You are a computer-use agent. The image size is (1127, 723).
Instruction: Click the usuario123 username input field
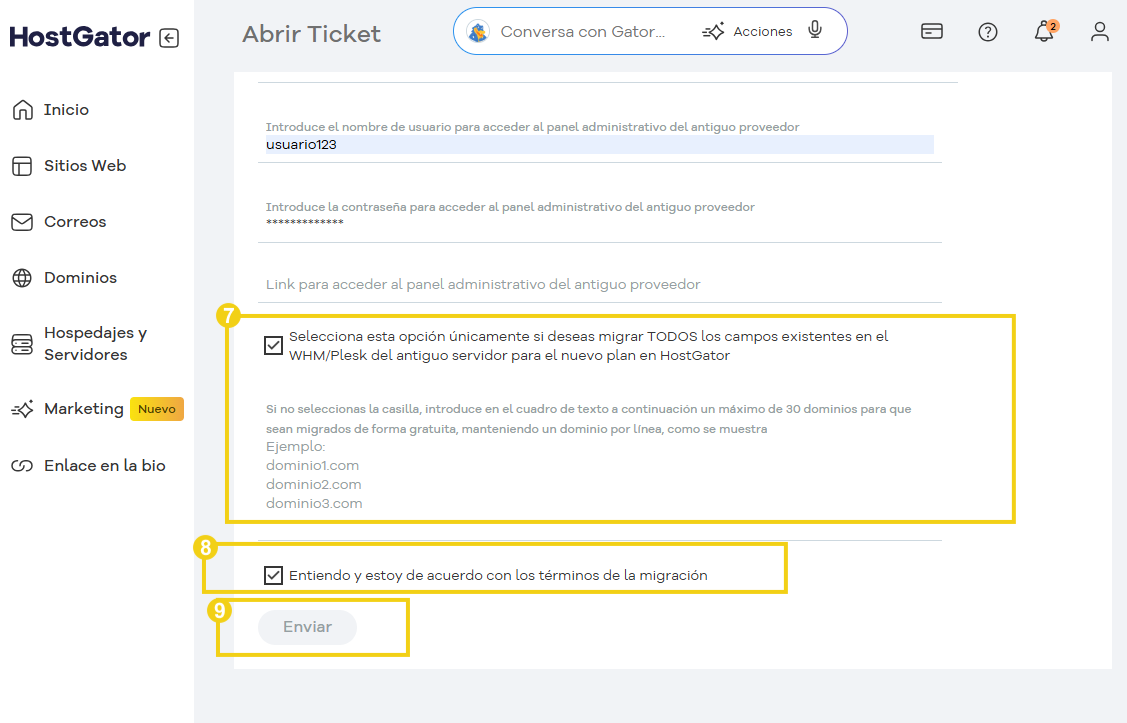click(600, 144)
